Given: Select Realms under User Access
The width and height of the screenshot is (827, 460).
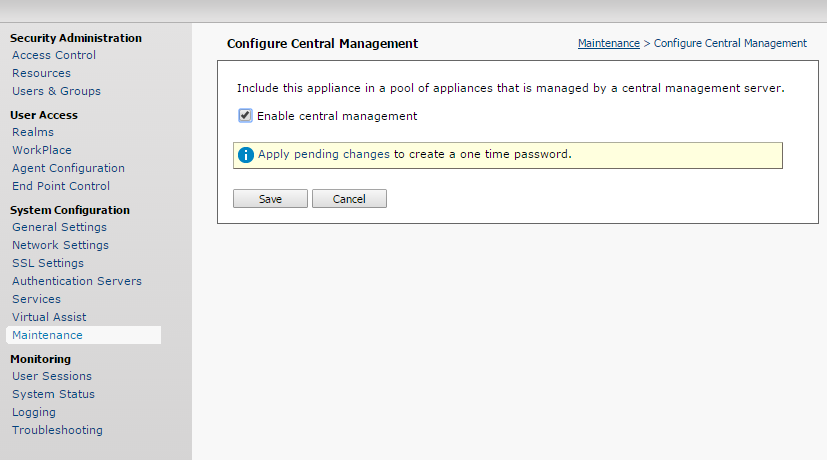Looking at the screenshot, I should click(33, 132).
